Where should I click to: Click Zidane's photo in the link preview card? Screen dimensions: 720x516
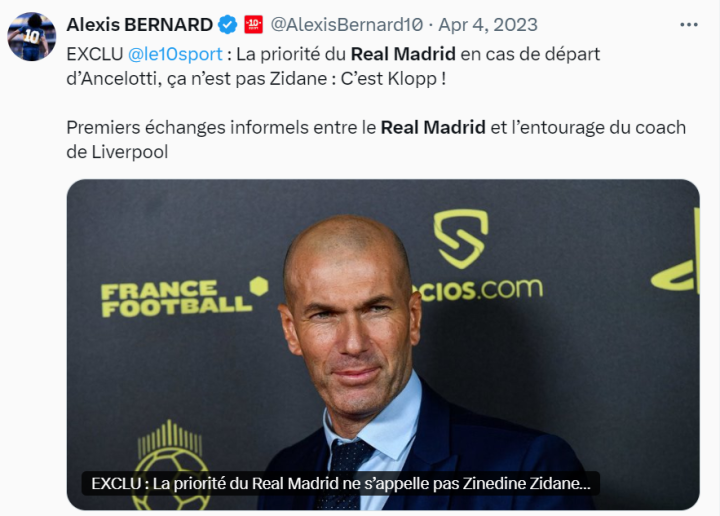pyautogui.click(x=383, y=344)
